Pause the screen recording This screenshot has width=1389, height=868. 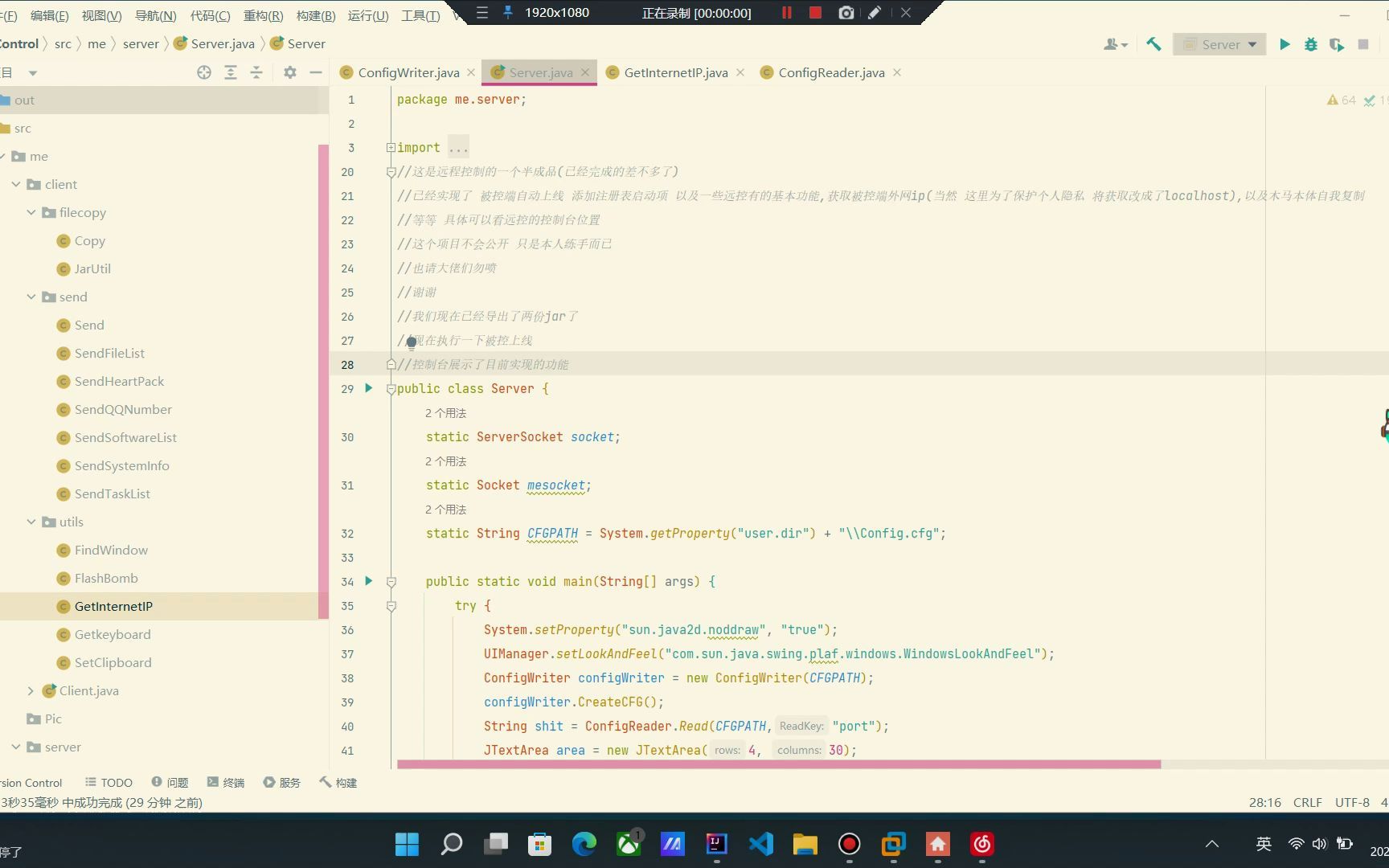(x=787, y=13)
